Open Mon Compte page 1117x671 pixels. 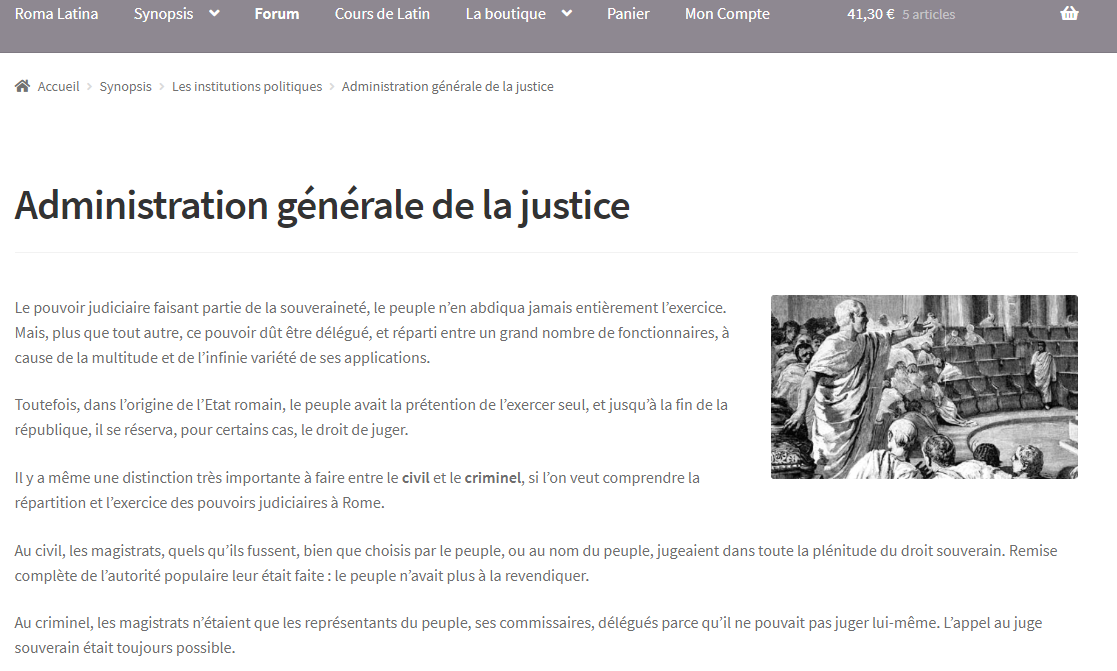click(x=727, y=14)
